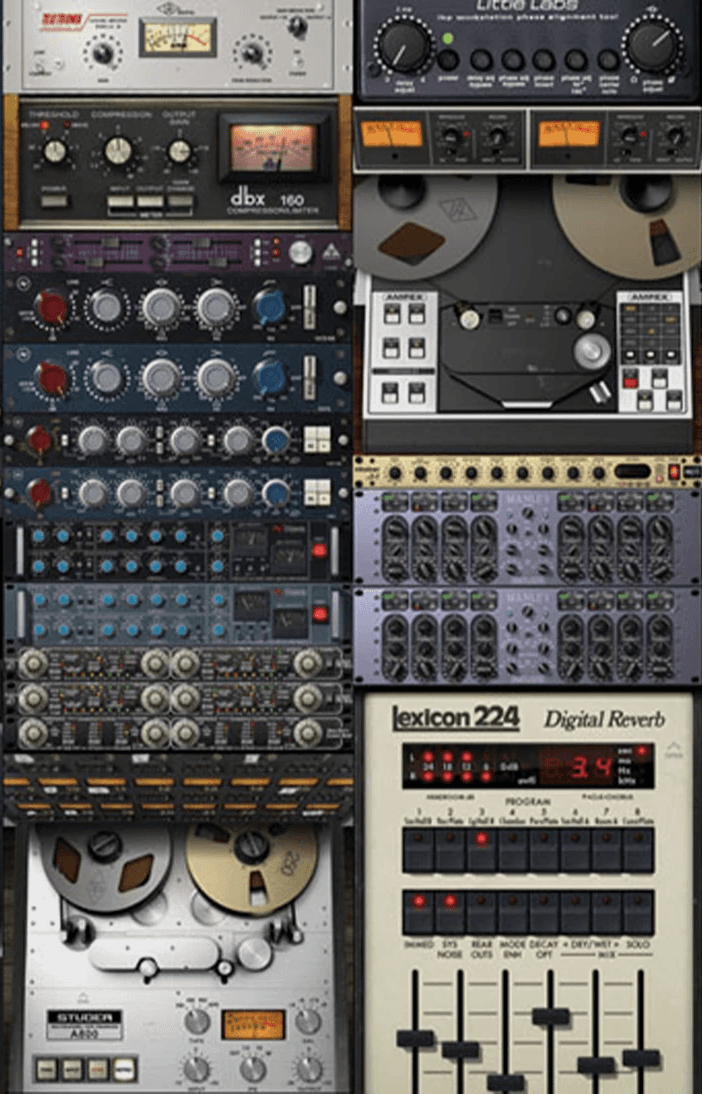Viewport: 702px width, 1094px height.
Task: Toggle the Lexicon 224 Solo button
Action: tap(638, 913)
